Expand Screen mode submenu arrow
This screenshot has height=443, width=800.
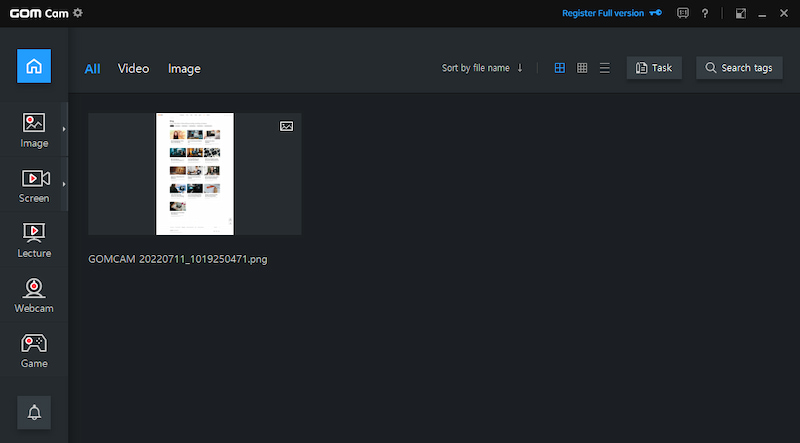pyautogui.click(x=64, y=184)
